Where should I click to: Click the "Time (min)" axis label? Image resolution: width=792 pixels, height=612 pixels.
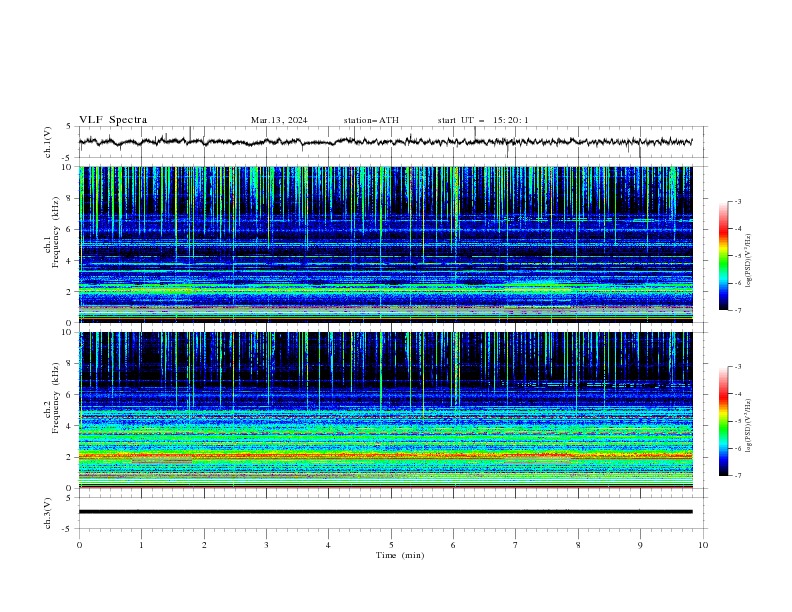(x=400, y=555)
